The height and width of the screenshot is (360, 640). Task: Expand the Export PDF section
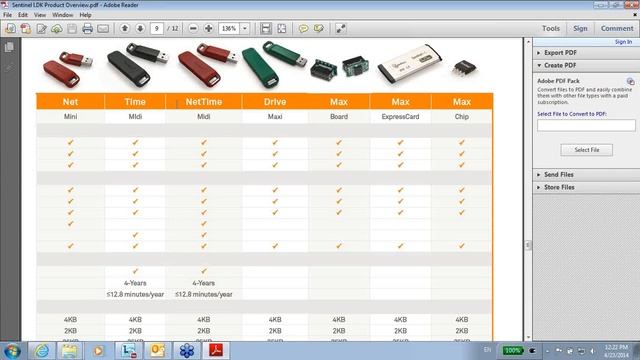(586, 53)
